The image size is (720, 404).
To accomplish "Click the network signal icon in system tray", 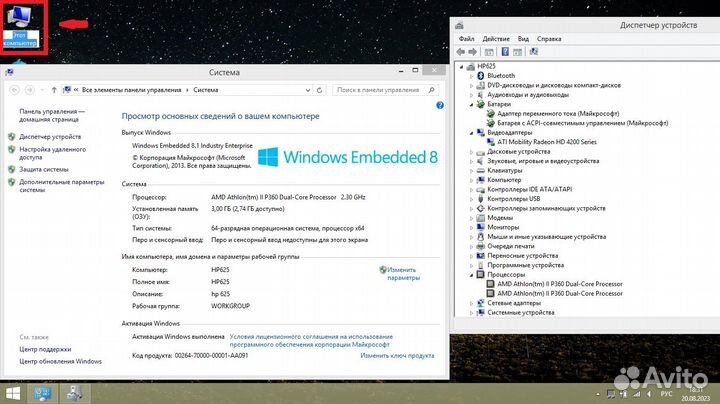I will pos(636,394).
